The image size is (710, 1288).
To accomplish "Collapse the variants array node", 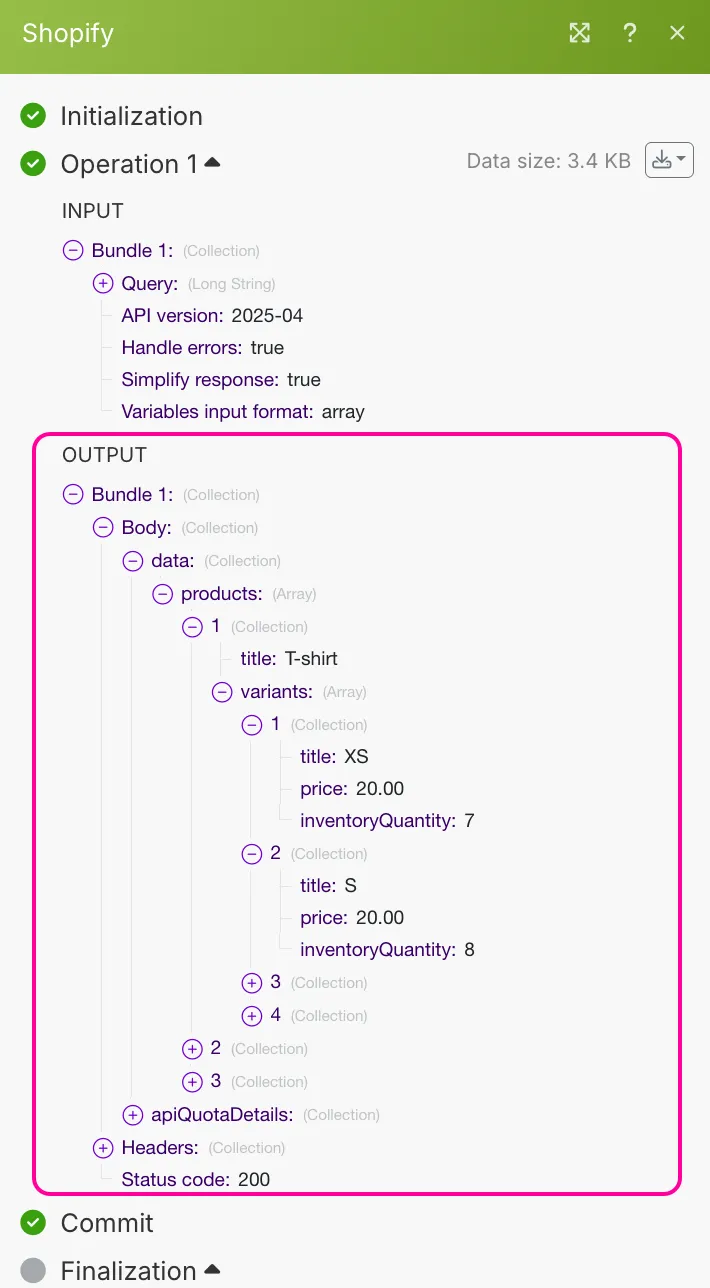I will point(222,691).
